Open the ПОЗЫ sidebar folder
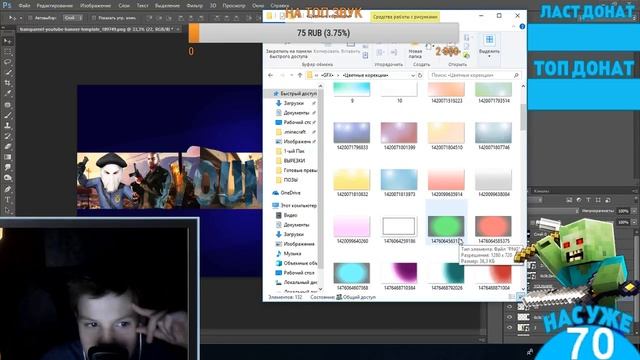640x360 pixels. [291, 180]
